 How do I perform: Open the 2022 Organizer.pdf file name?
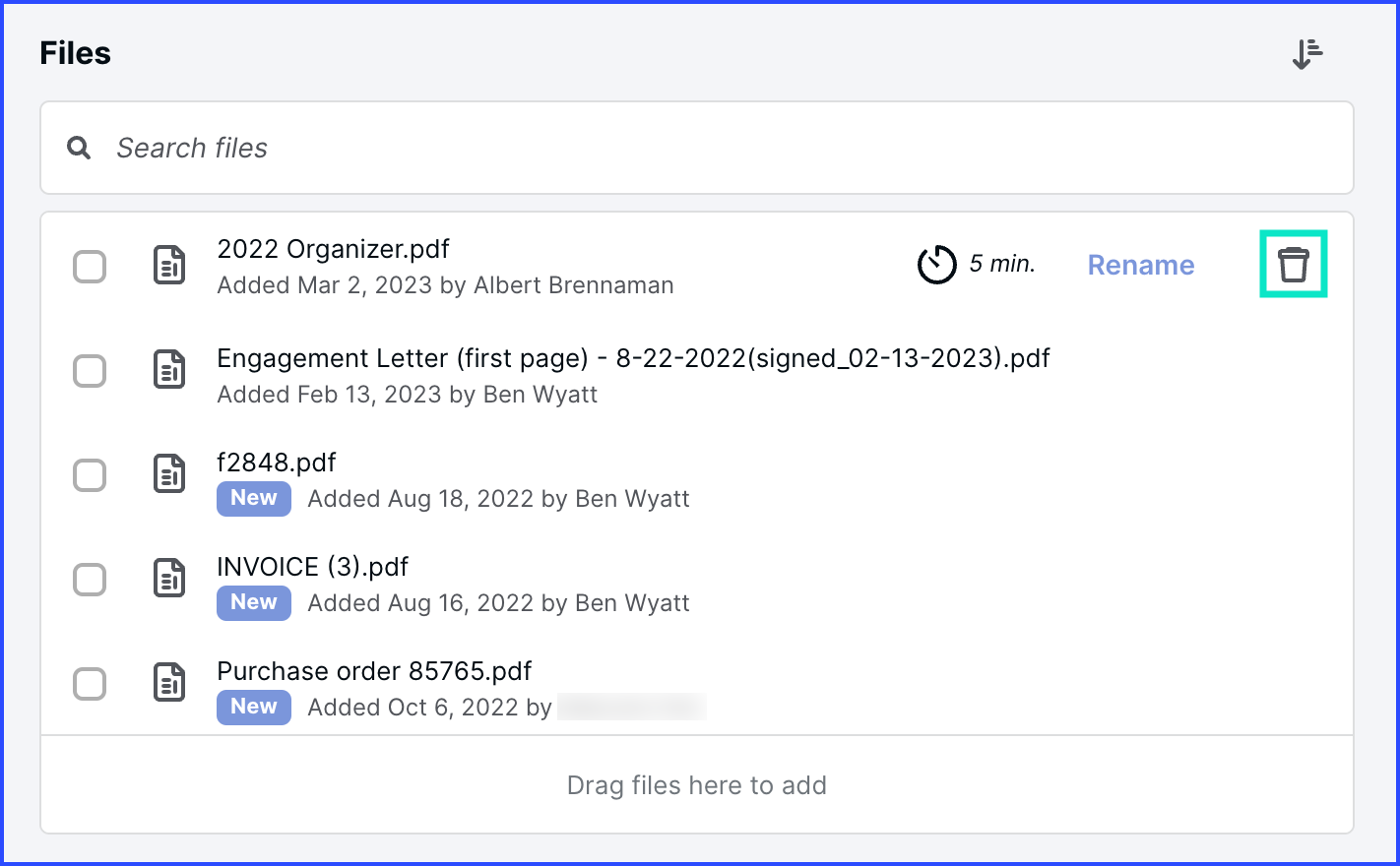[x=333, y=249]
